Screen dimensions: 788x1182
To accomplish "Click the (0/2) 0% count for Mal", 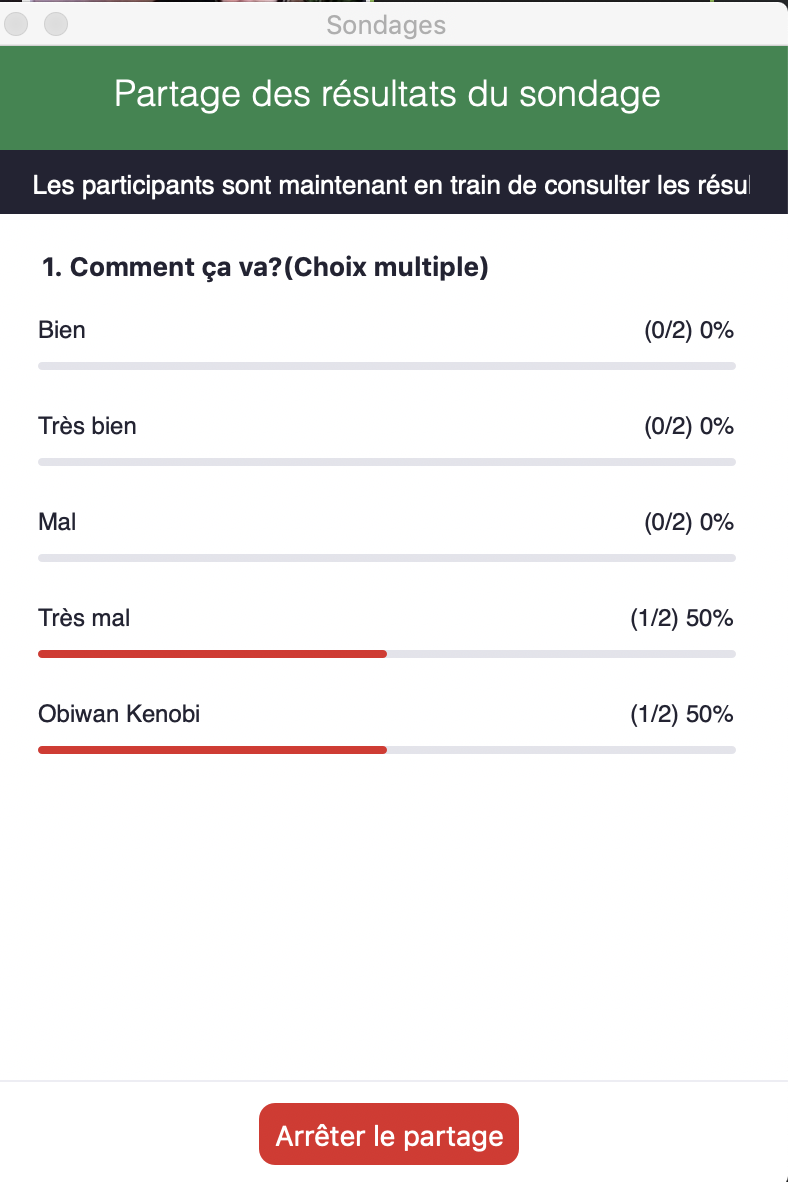I will click(x=689, y=522).
